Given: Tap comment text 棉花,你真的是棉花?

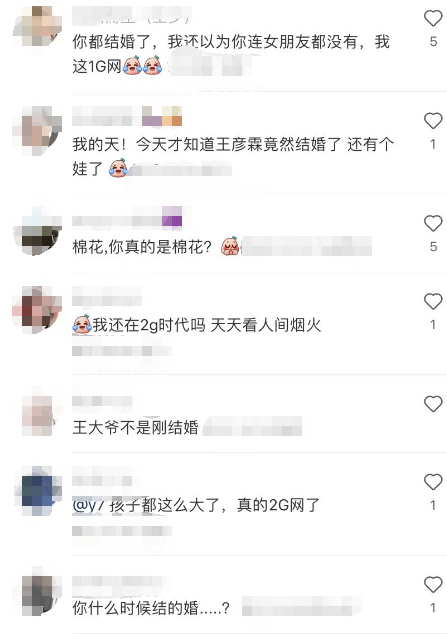Looking at the screenshot, I should 142,247.
